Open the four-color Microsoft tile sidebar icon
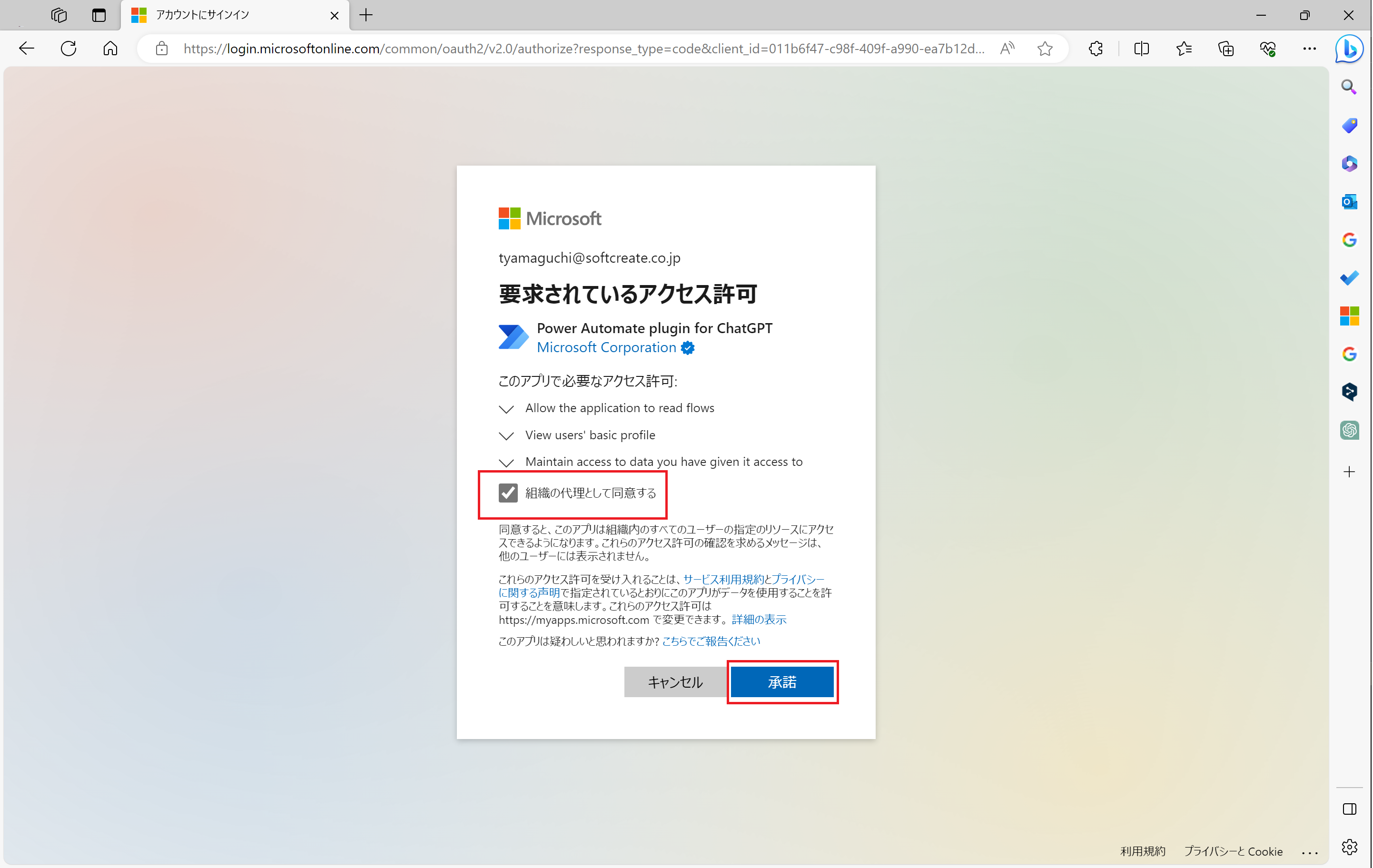The width and height of the screenshot is (1373, 868). [1349, 316]
